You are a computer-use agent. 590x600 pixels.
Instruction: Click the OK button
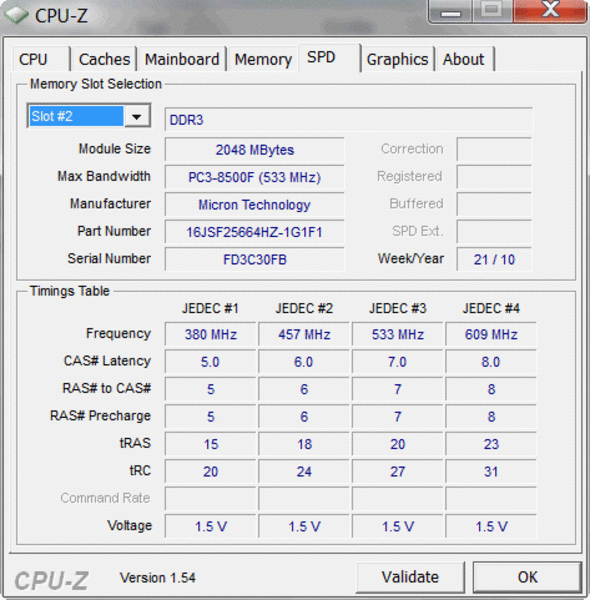527,577
